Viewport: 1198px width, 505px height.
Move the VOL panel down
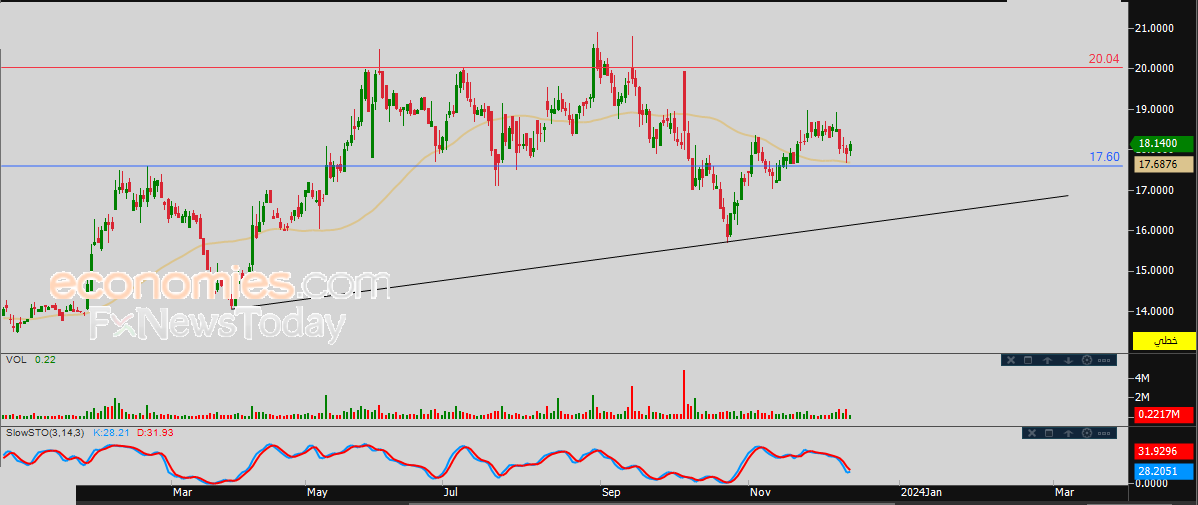point(1067,360)
